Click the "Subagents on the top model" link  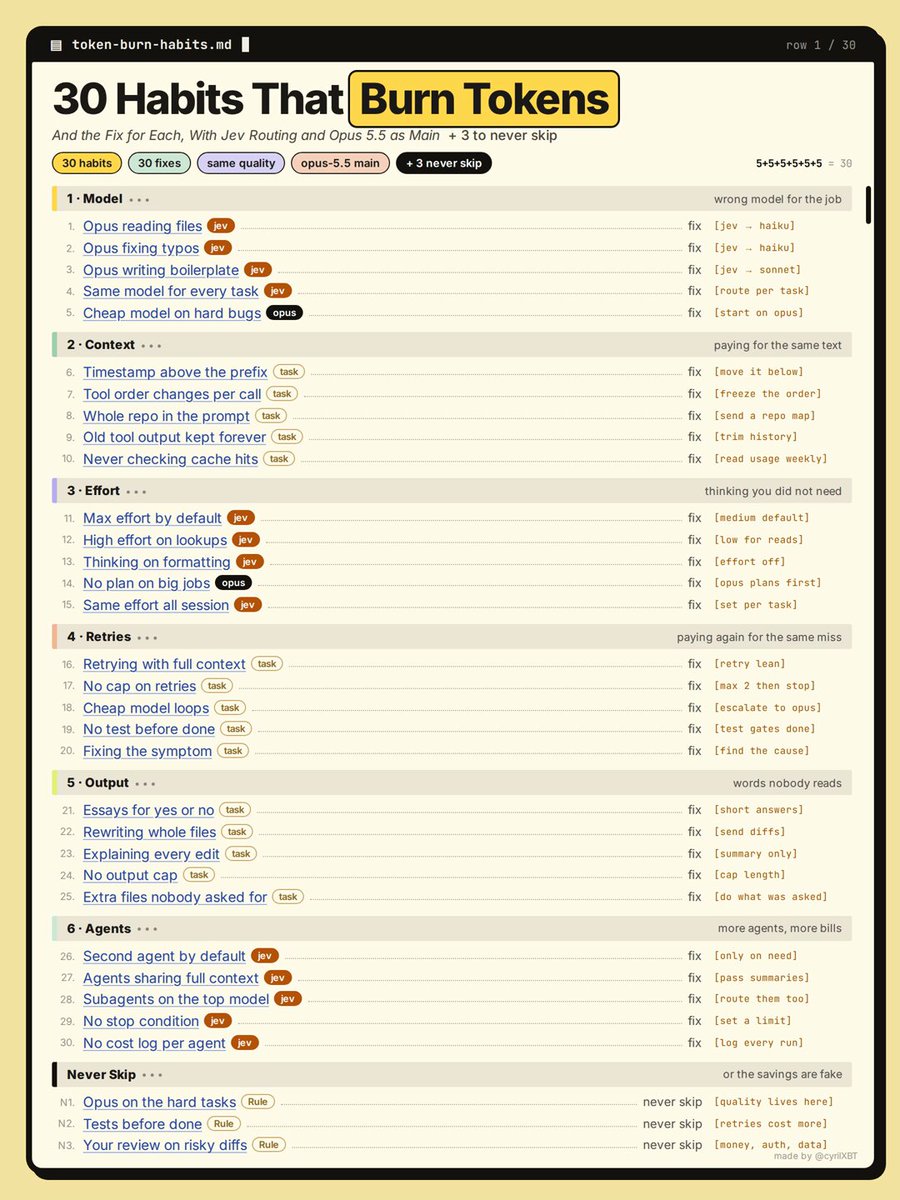(x=176, y=999)
